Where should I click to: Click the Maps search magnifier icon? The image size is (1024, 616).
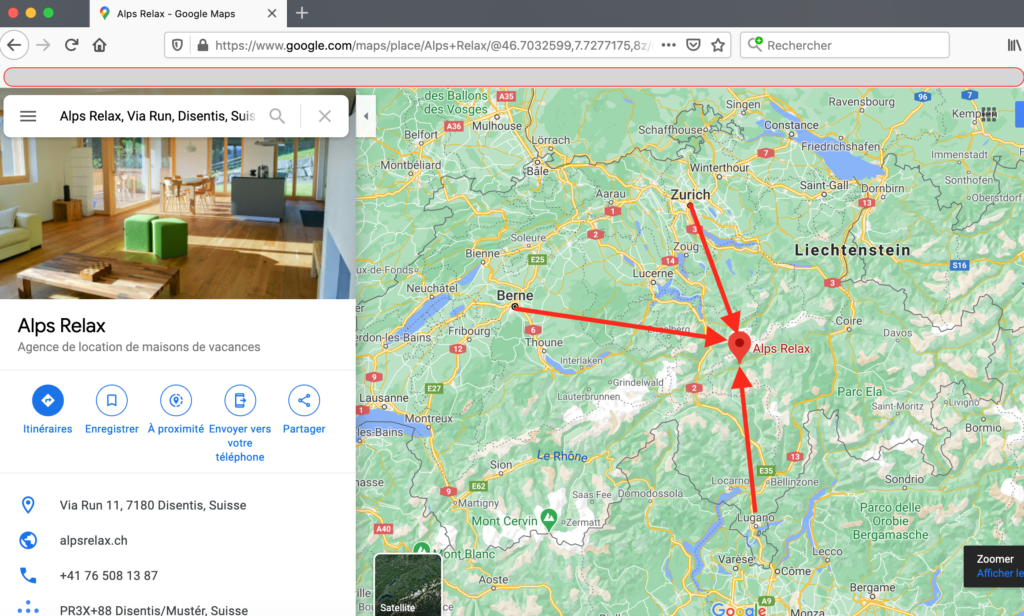coord(277,116)
